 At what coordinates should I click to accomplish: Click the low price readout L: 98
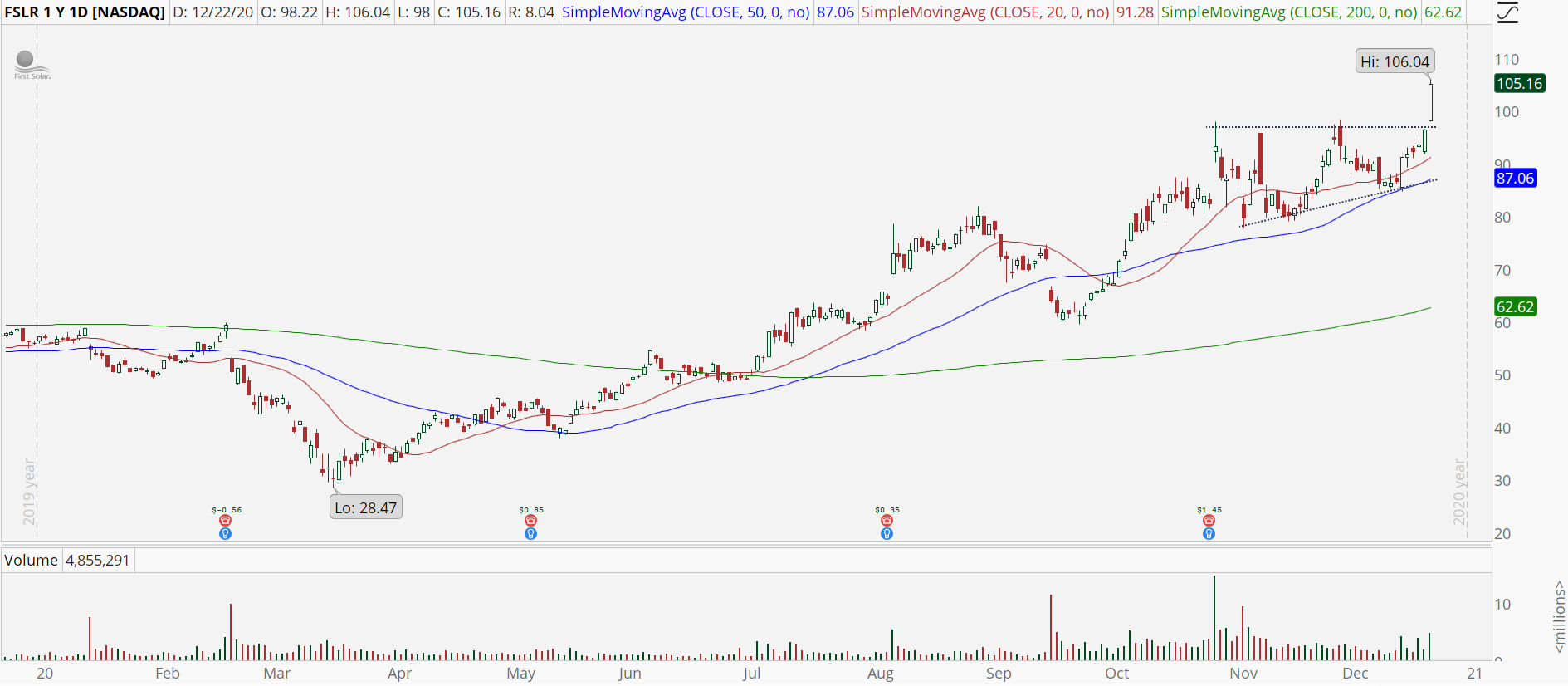click(414, 12)
